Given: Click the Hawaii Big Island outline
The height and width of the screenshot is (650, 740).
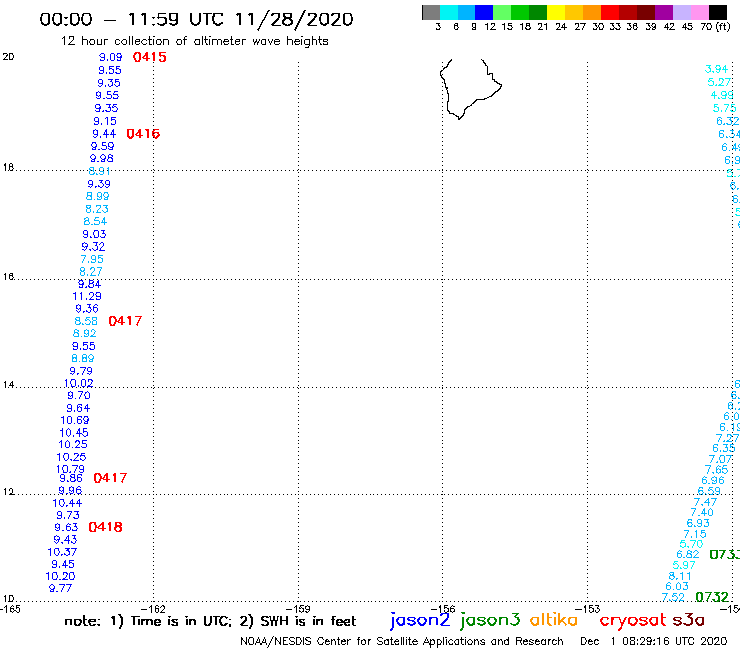Looking at the screenshot, I should [470, 89].
